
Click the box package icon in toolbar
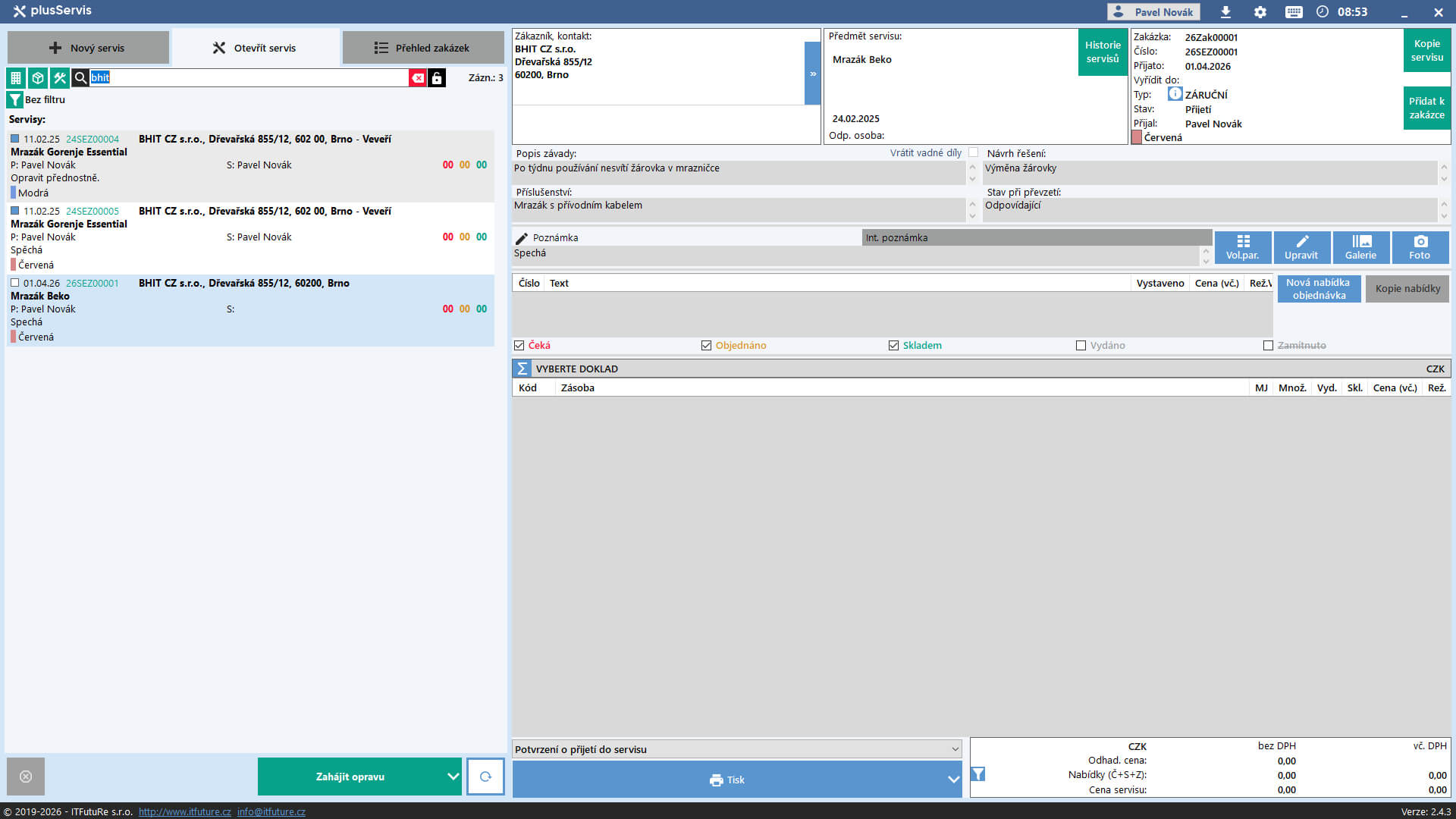point(37,78)
